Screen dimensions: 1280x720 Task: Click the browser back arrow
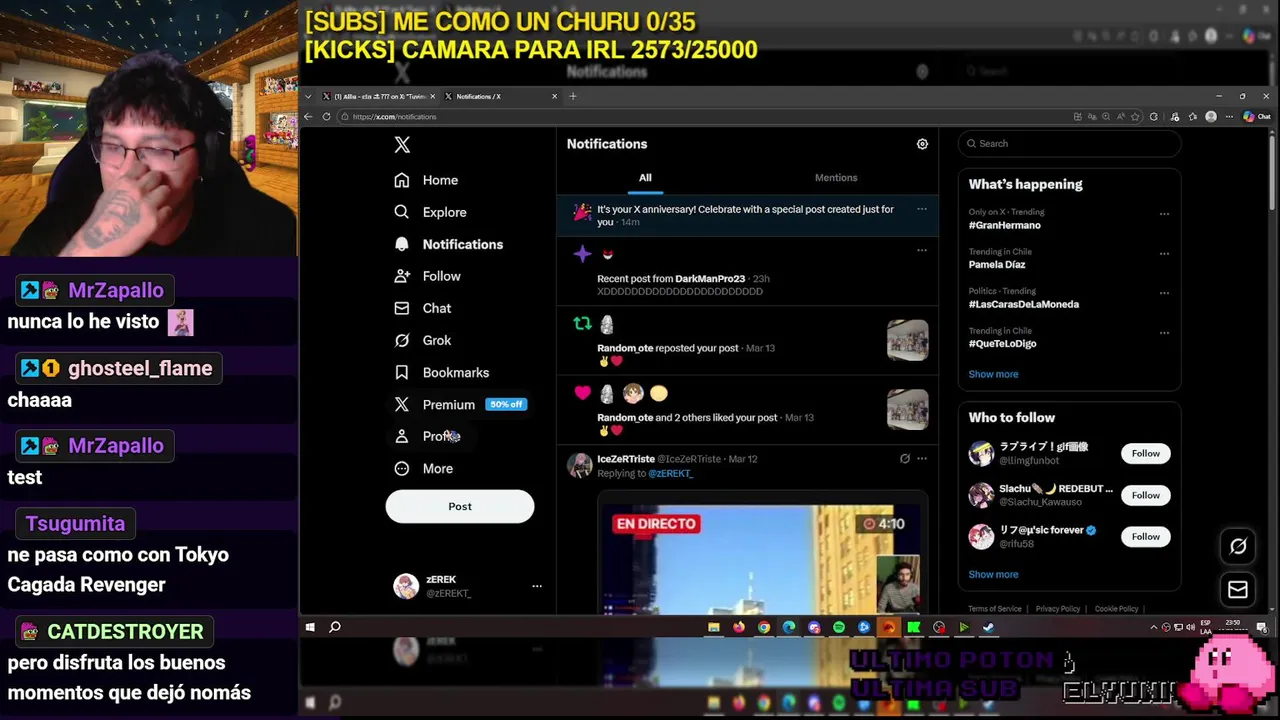click(308, 117)
